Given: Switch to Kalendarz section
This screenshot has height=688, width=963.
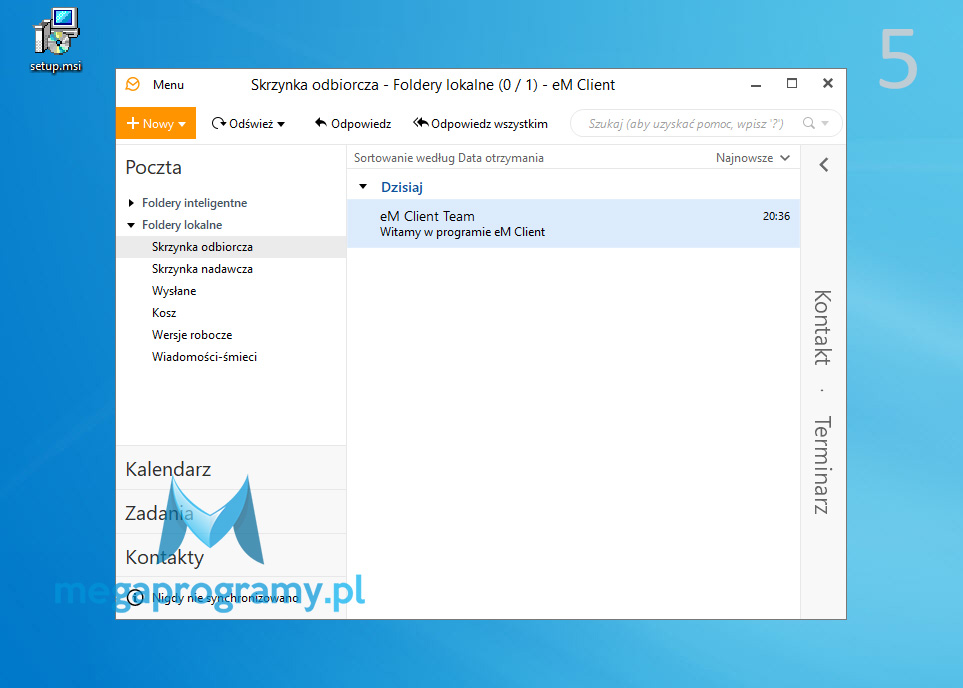Looking at the screenshot, I should click(x=231, y=469).
